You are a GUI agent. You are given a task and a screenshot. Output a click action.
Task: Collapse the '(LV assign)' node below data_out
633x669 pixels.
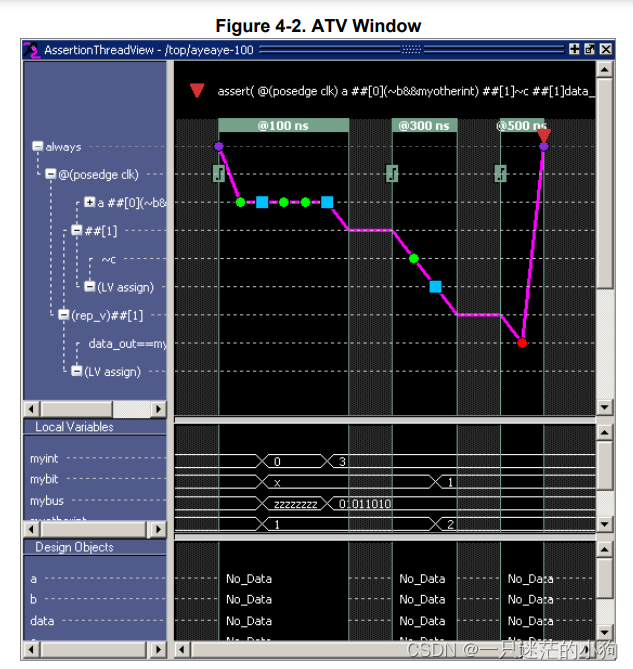(x=76, y=371)
